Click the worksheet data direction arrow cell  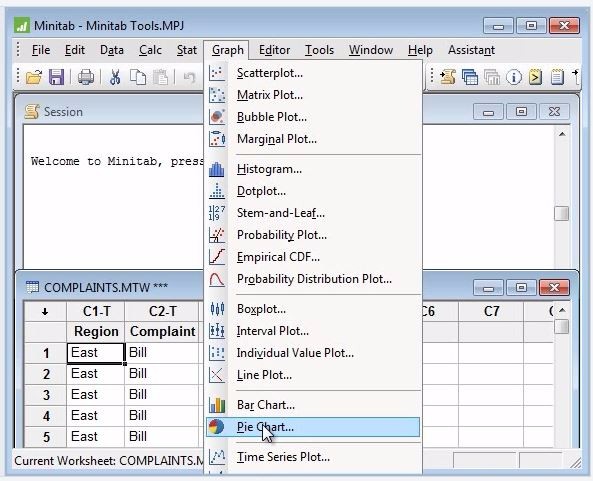tap(45, 312)
